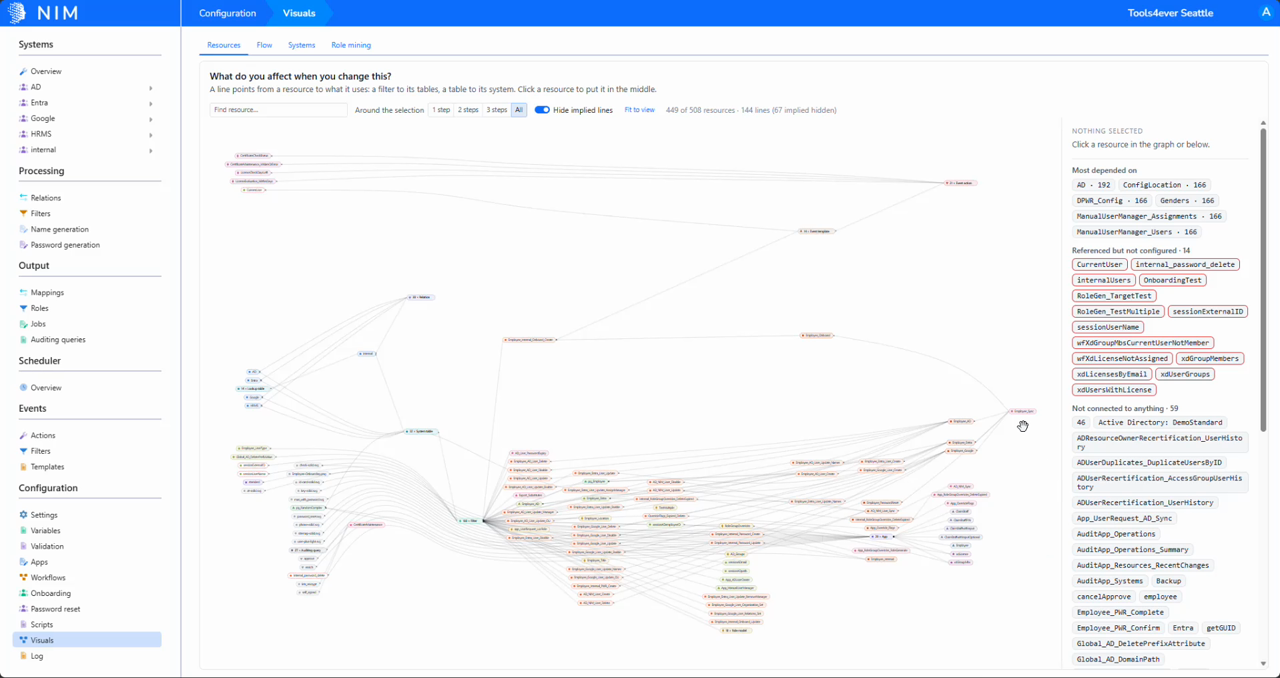Select the 1 step option
The image size is (1280, 678).
pyautogui.click(x=441, y=110)
